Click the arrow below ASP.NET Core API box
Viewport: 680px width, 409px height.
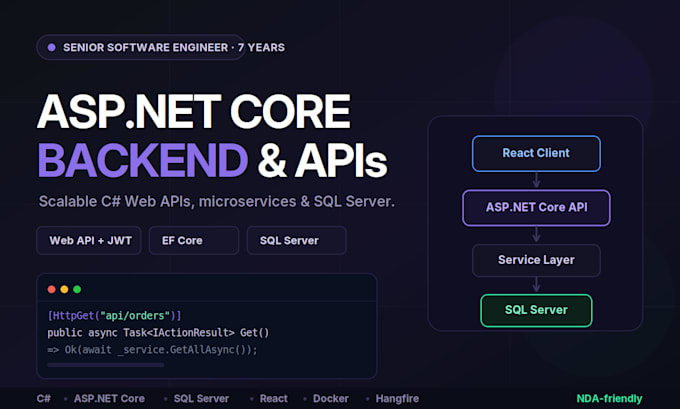pyautogui.click(x=536, y=235)
